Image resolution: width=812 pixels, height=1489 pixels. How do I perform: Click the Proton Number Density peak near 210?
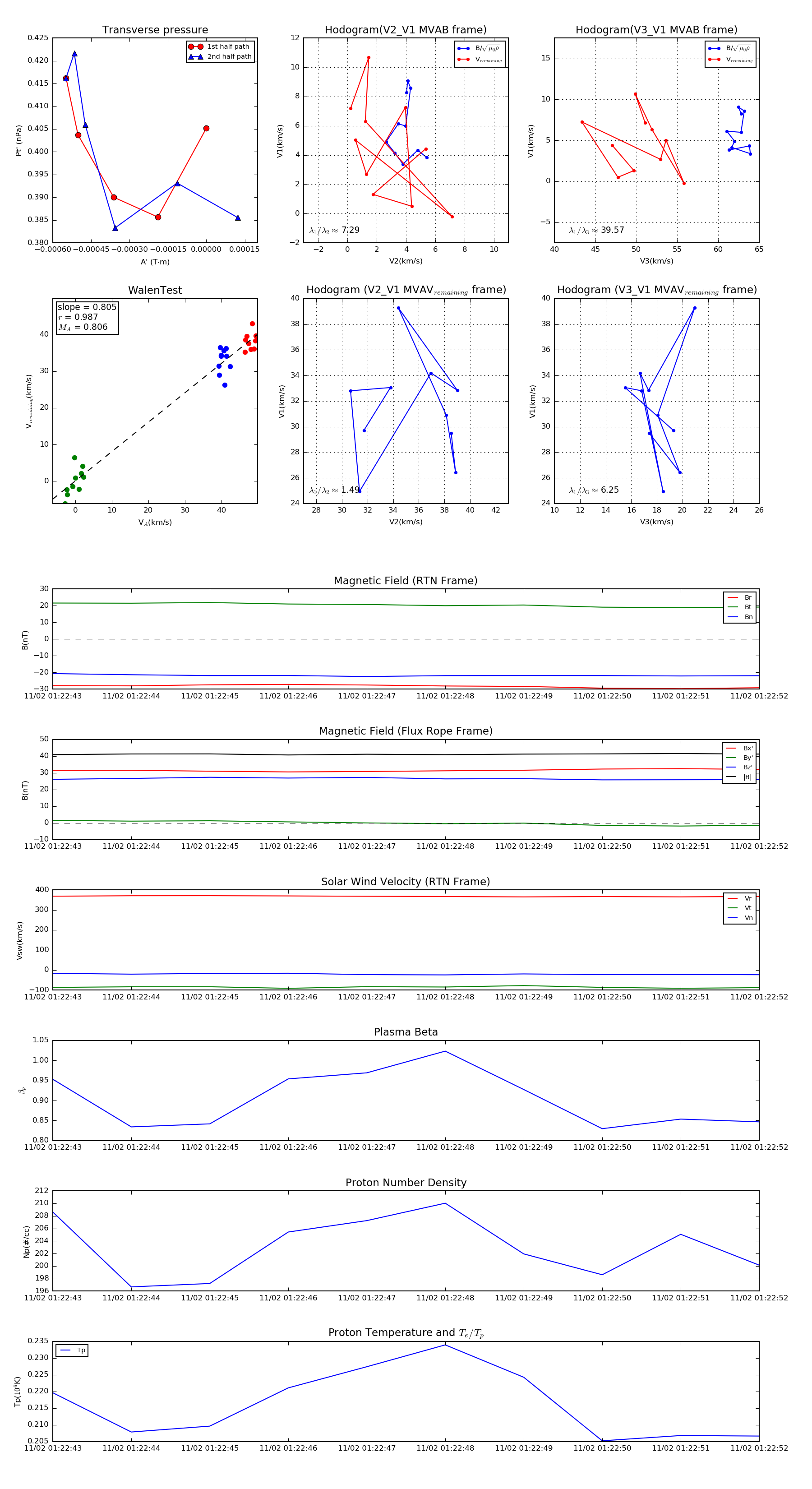click(x=445, y=1203)
